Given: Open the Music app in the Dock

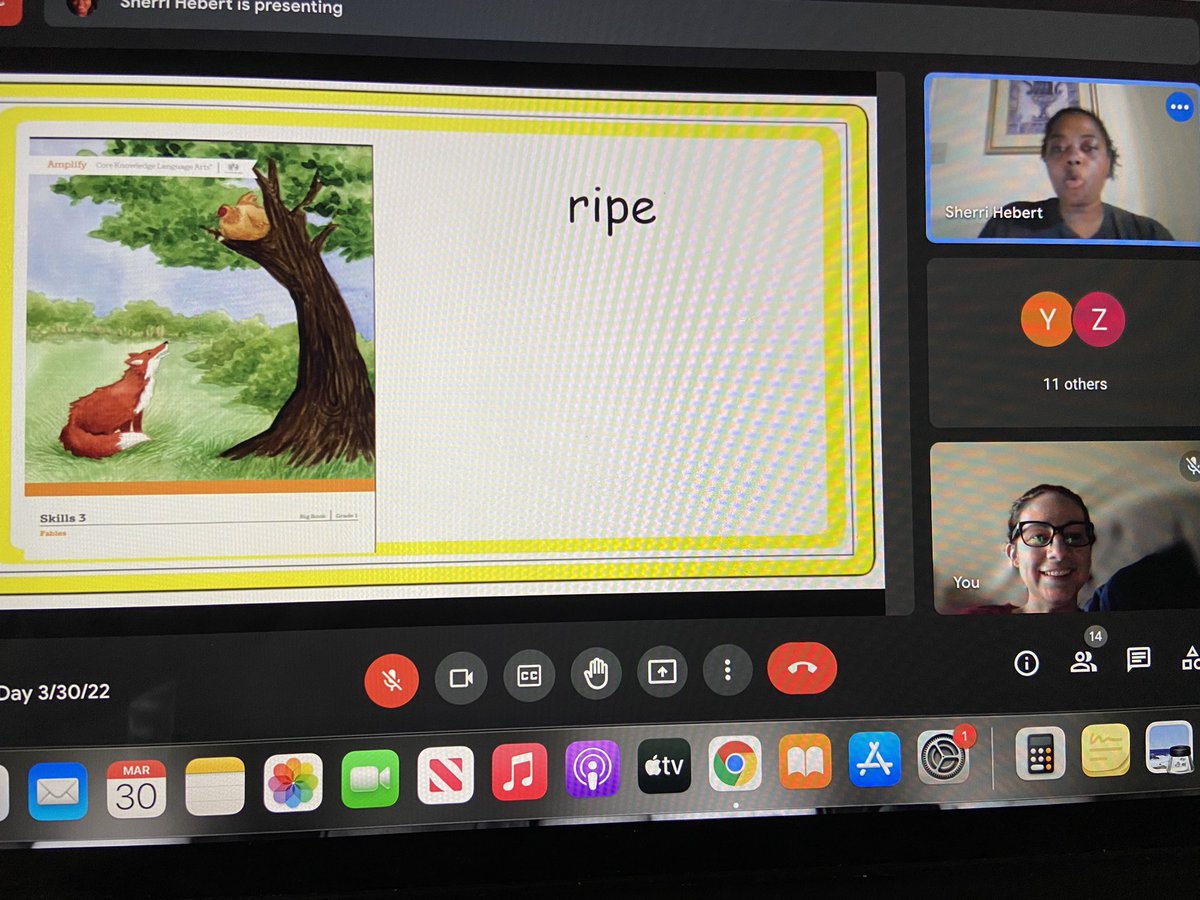Looking at the screenshot, I should point(519,772).
